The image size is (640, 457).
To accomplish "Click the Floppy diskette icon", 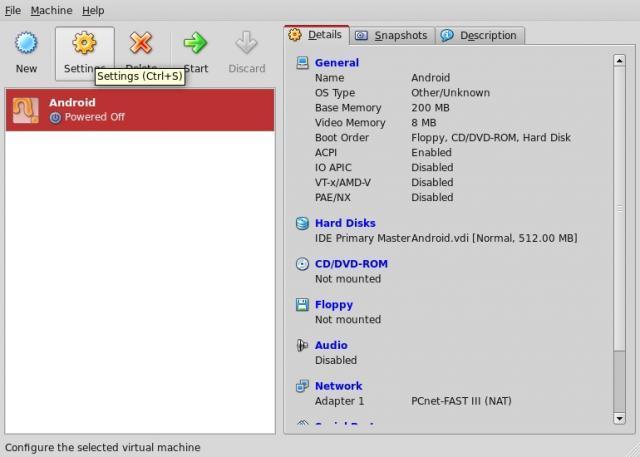I will [302, 305].
